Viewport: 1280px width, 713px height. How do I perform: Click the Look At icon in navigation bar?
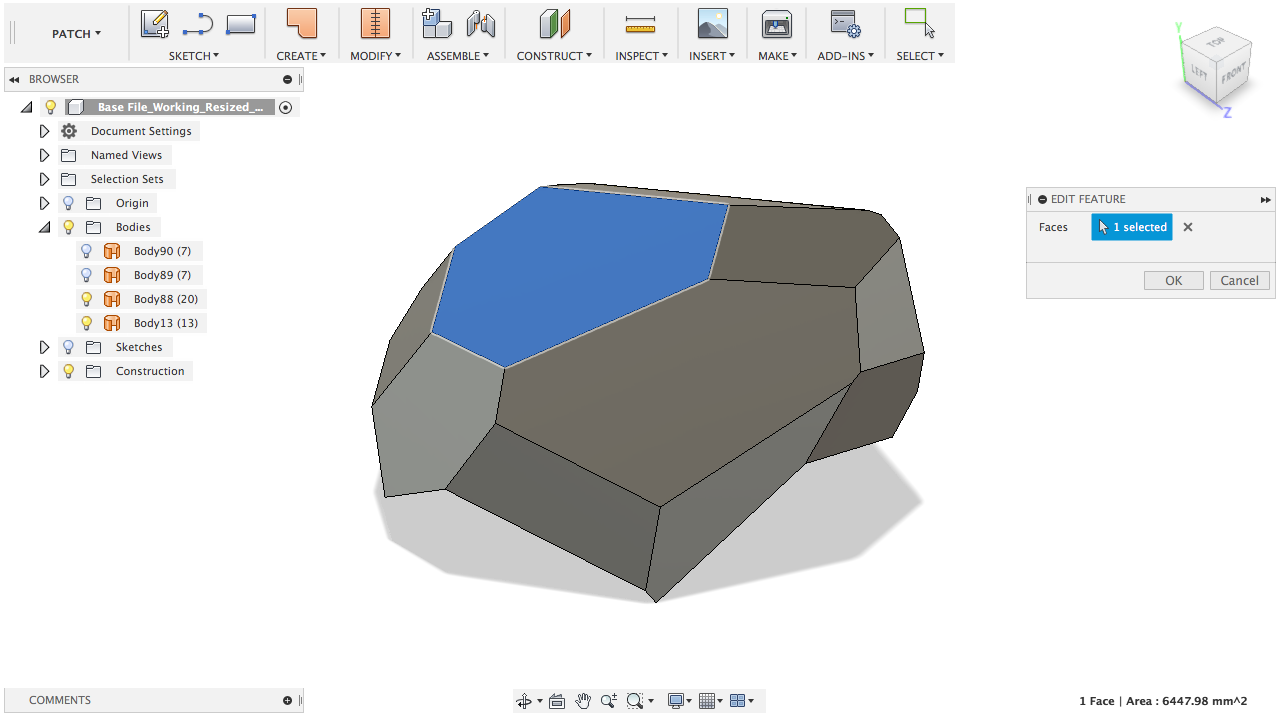(557, 701)
